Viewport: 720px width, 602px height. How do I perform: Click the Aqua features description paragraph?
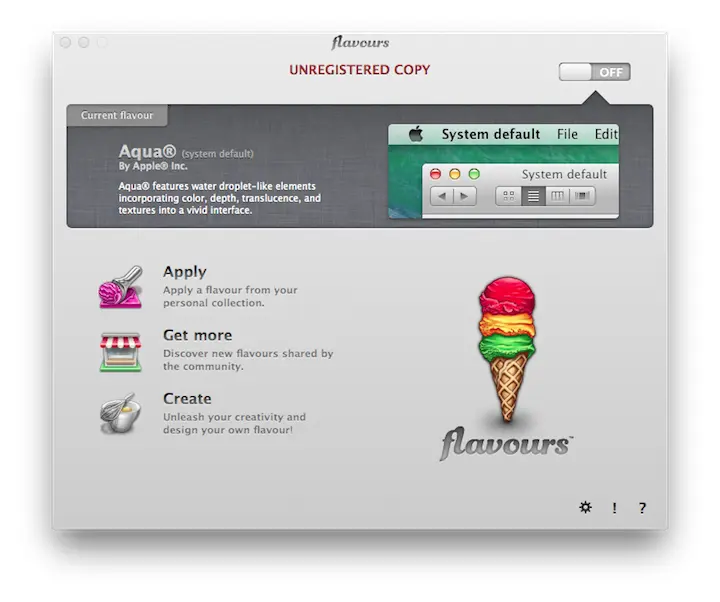219,198
